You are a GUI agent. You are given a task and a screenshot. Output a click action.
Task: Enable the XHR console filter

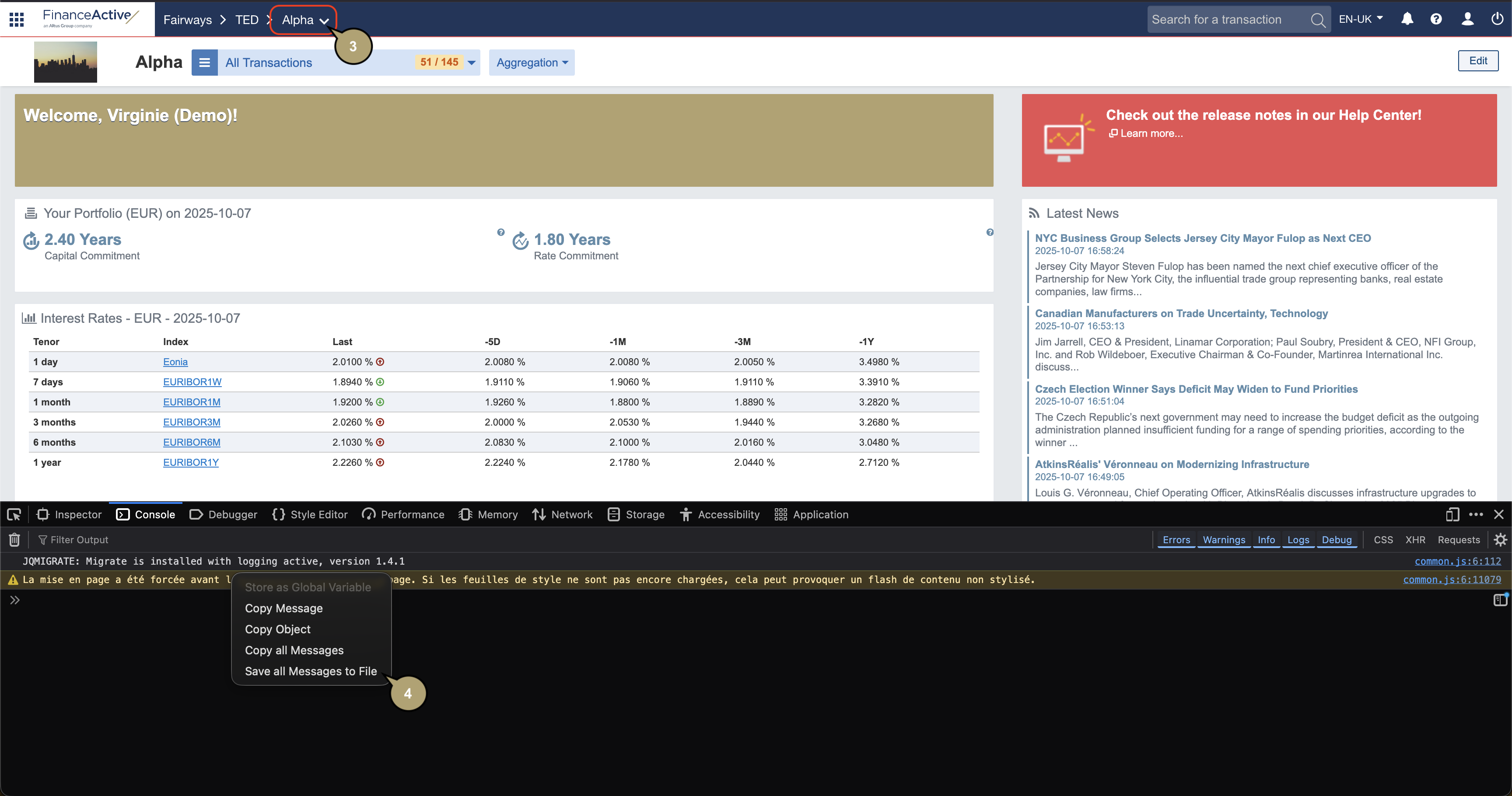[1414, 540]
